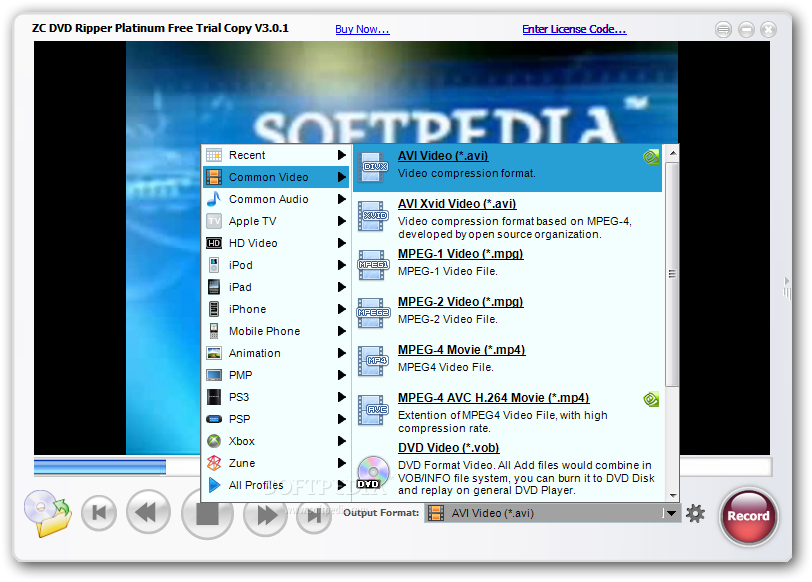
Task: Click the MPEG2 film icon
Action: (372, 312)
